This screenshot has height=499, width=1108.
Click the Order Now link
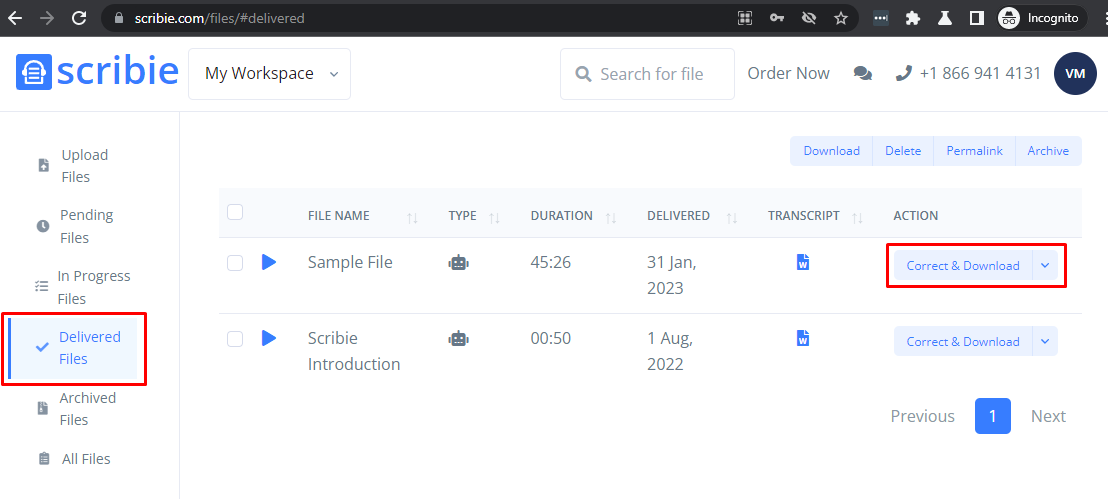point(789,74)
